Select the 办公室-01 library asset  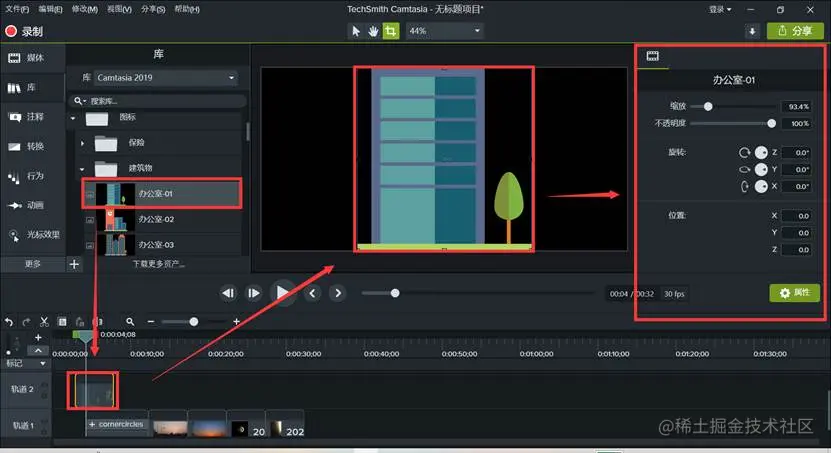click(x=162, y=193)
